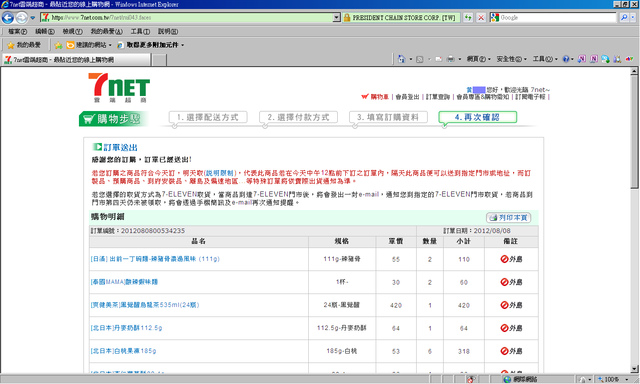Expand the address bar history dropdown
The width and height of the screenshot is (640, 384).
(x=337, y=18)
